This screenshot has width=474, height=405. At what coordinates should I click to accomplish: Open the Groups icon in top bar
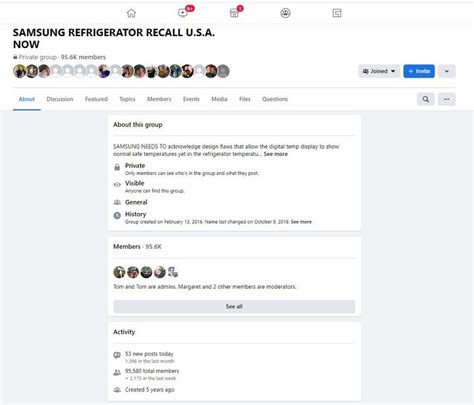pyautogui.click(x=285, y=13)
